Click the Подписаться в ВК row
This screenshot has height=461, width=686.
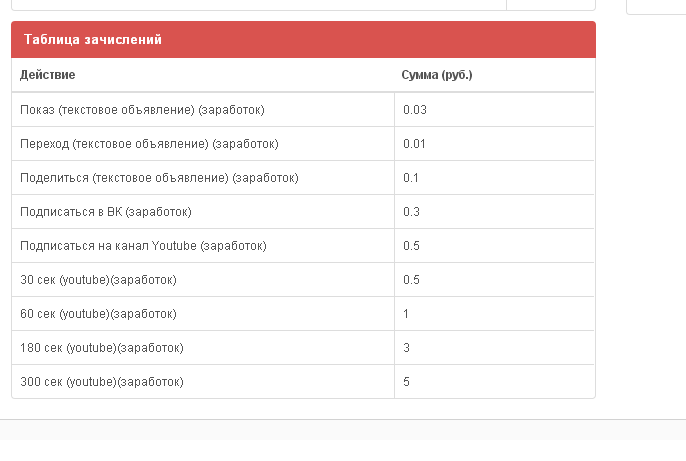(x=303, y=212)
